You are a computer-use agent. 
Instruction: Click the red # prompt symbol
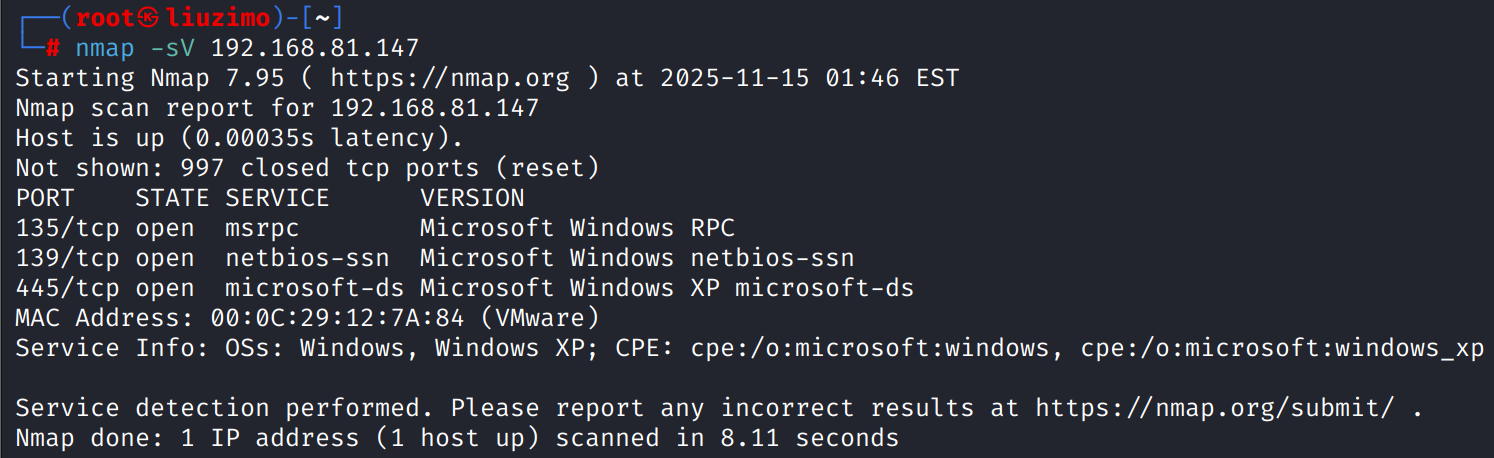click(x=53, y=47)
